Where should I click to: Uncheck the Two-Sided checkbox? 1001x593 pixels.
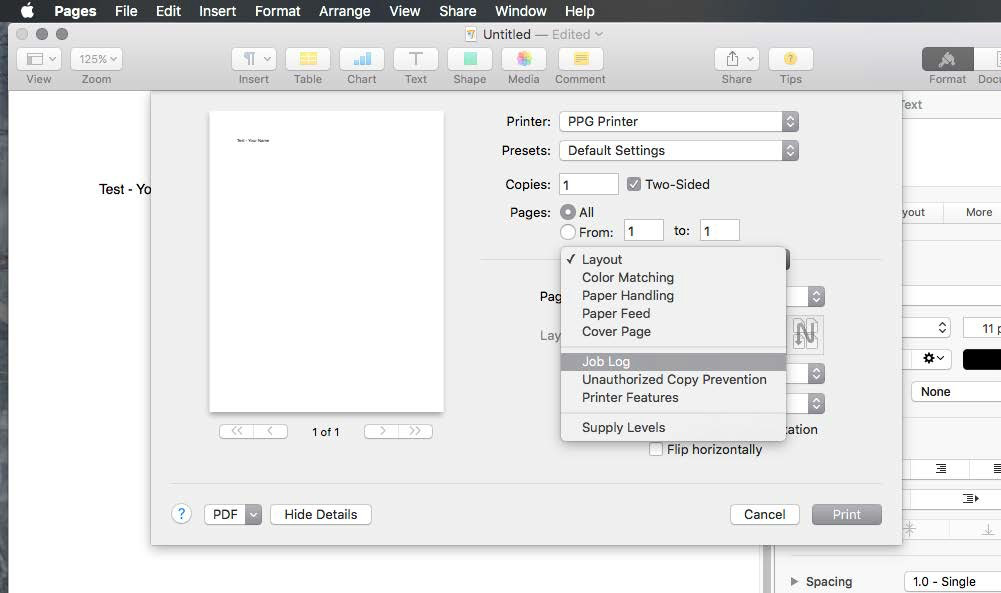[x=633, y=184]
